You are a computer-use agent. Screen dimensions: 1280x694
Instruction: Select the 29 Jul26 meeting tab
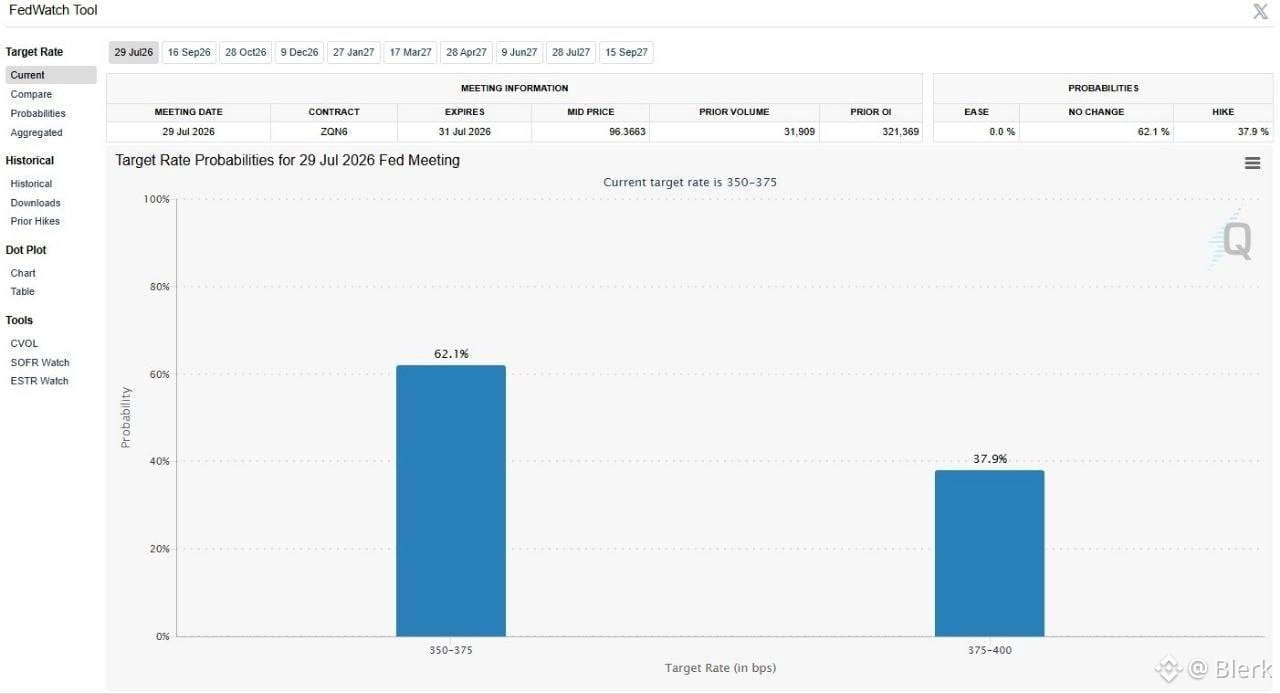(134, 52)
